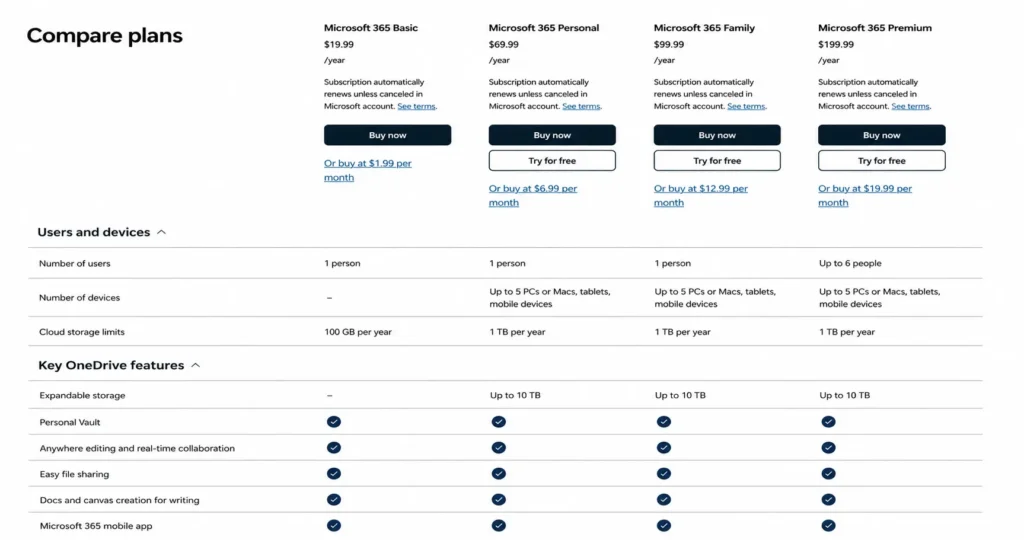Click the Number of devices row label
Viewport: 1024px width, 540px height.
pos(79,298)
